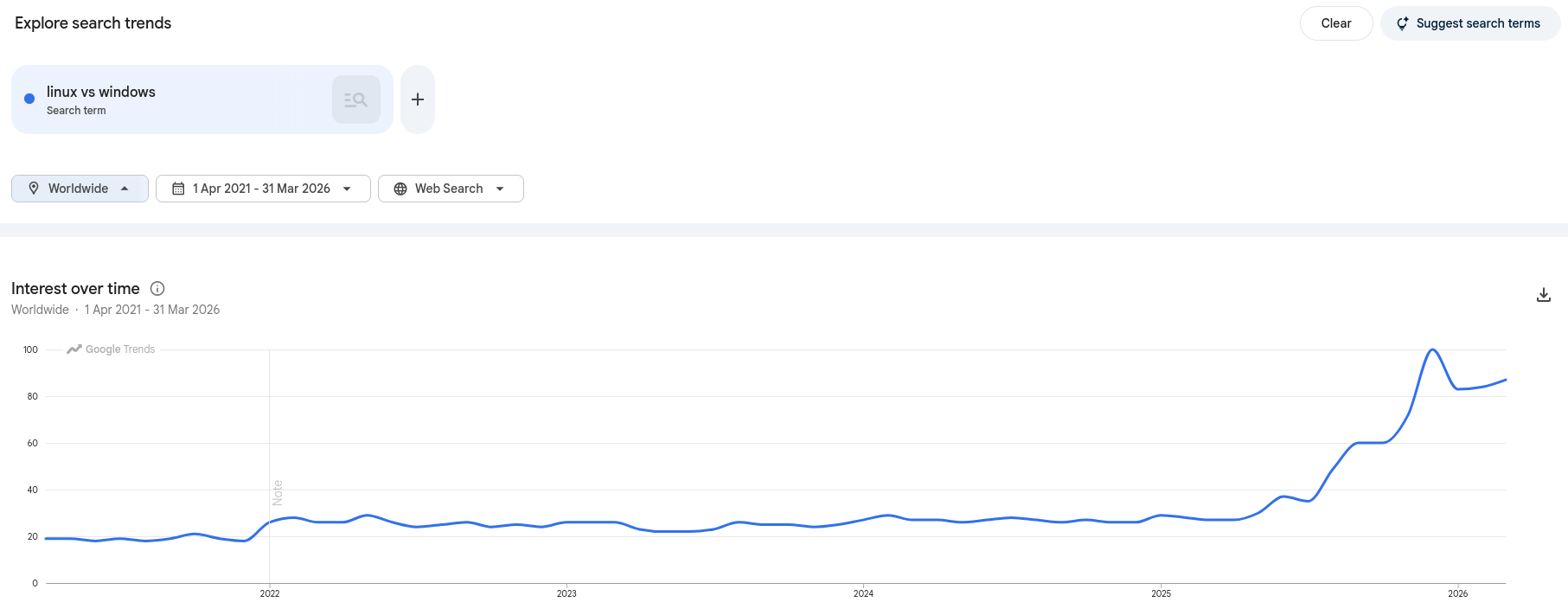This screenshot has width=1568, height=615.
Task: Click the Interest over time section title
Action: [75, 288]
